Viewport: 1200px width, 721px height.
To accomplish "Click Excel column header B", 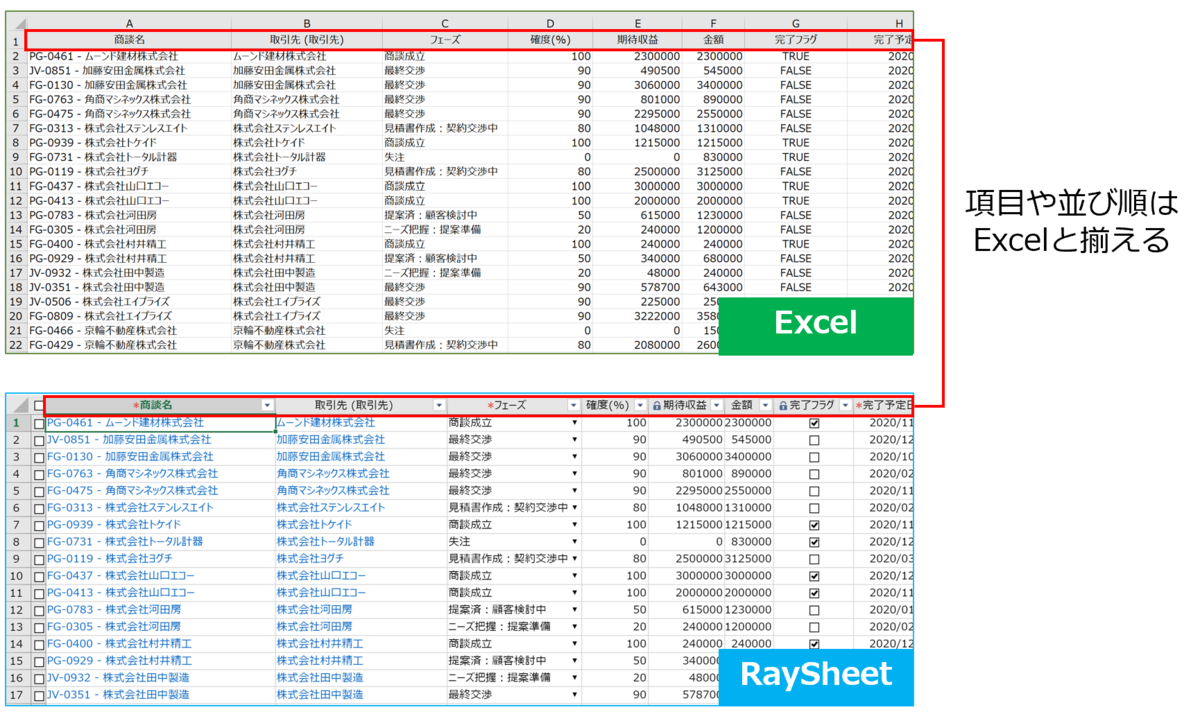I will (x=307, y=23).
